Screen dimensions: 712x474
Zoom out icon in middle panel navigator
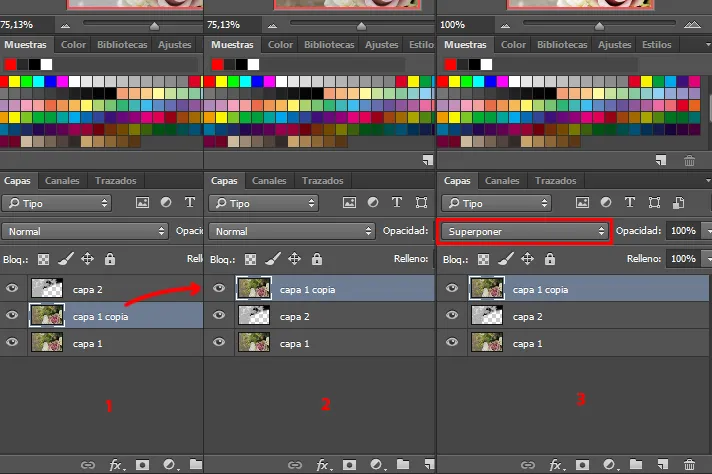(x=272, y=26)
